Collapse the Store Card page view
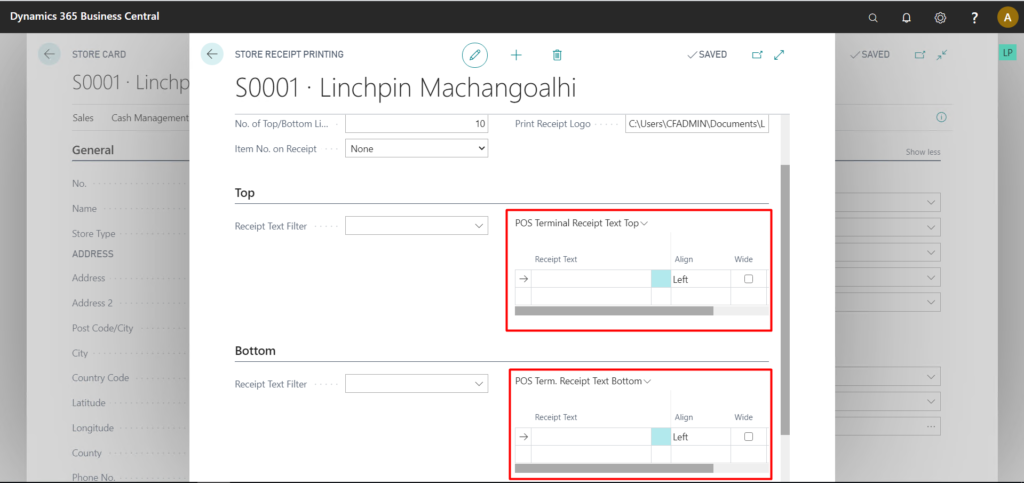This screenshot has width=1024, height=483. click(x=941, y=55)
